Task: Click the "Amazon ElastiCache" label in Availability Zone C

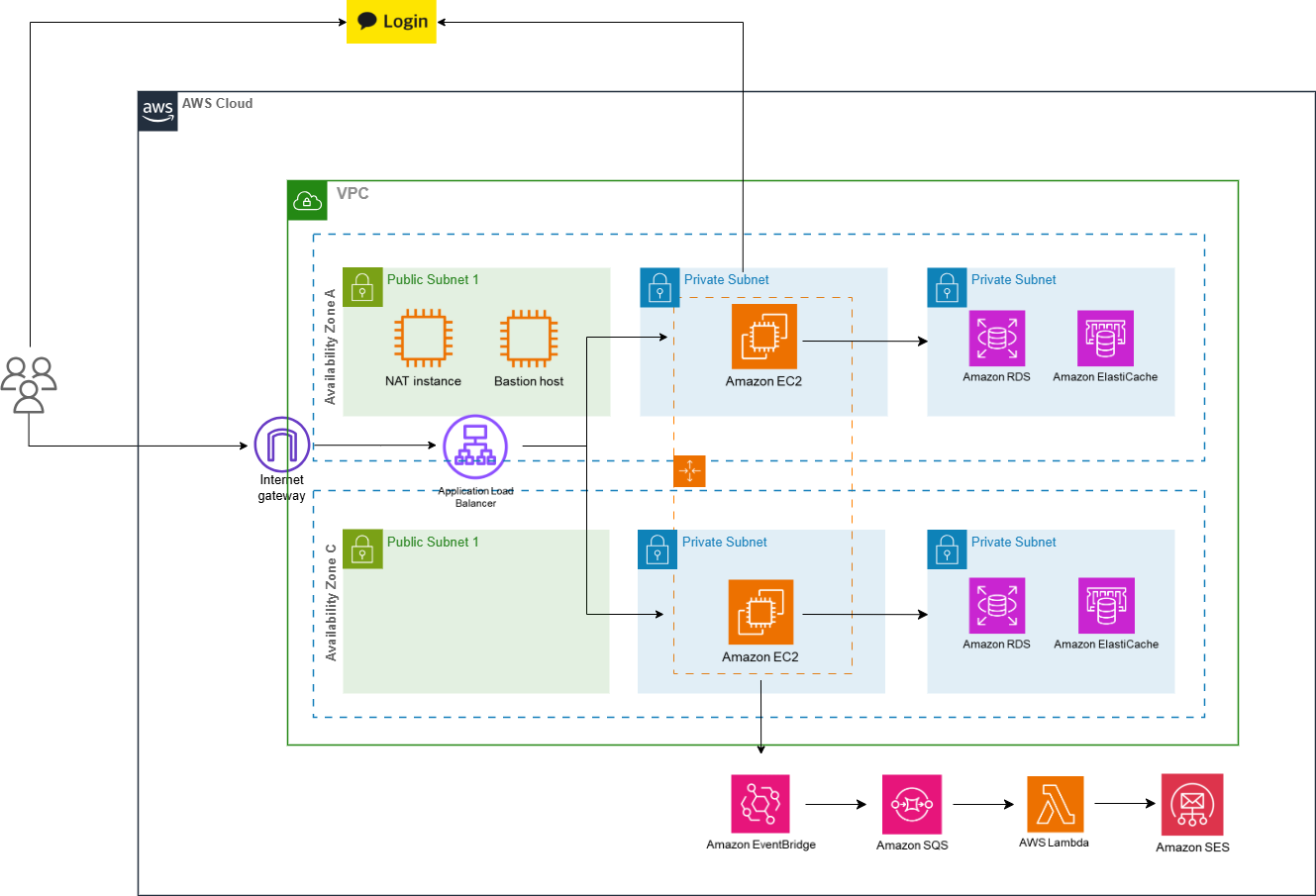Action: coord(1106,645)
